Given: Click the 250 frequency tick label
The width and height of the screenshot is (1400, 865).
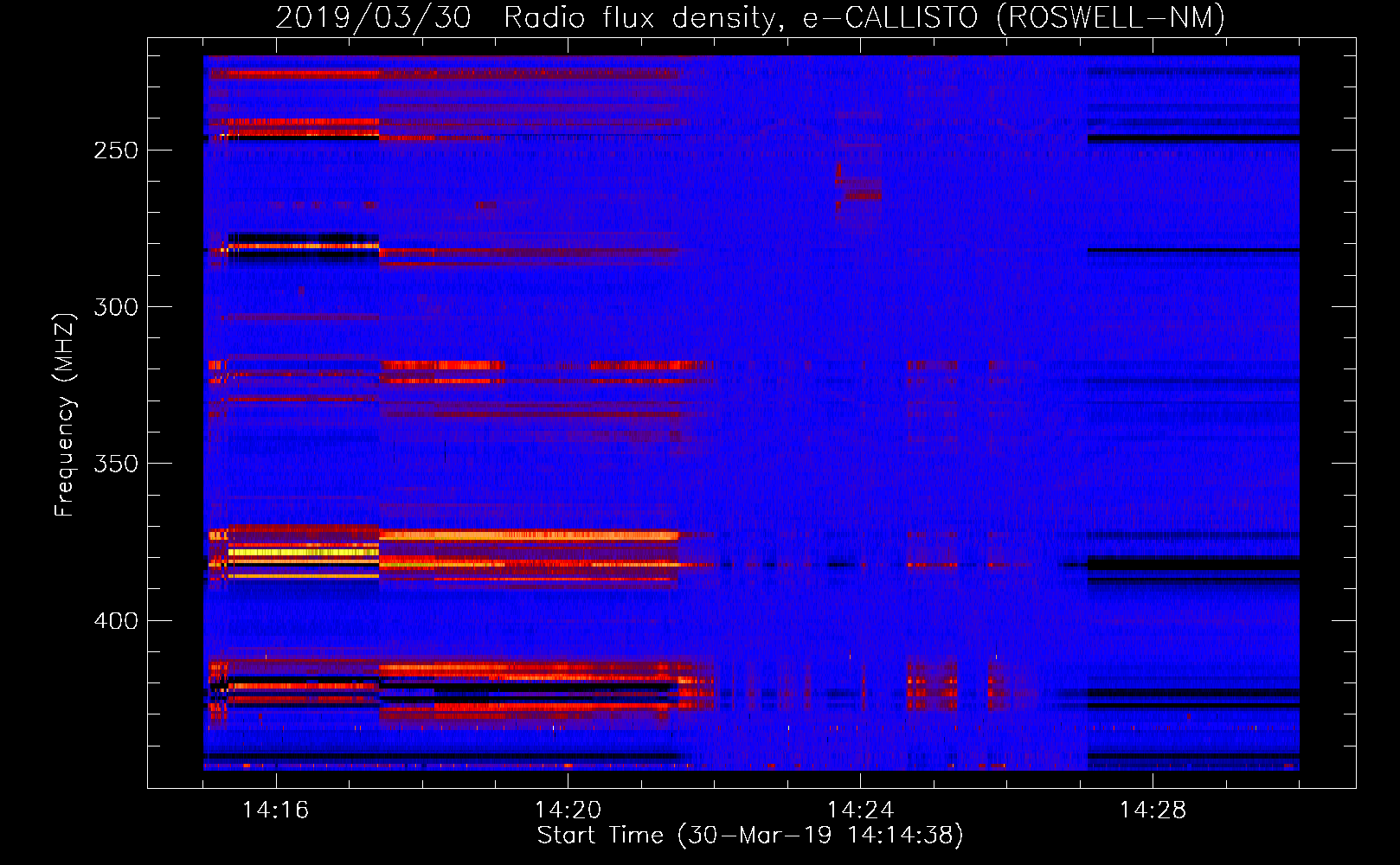Looking at the screenshot, I should pyautogui.click(x=116, y=151).
